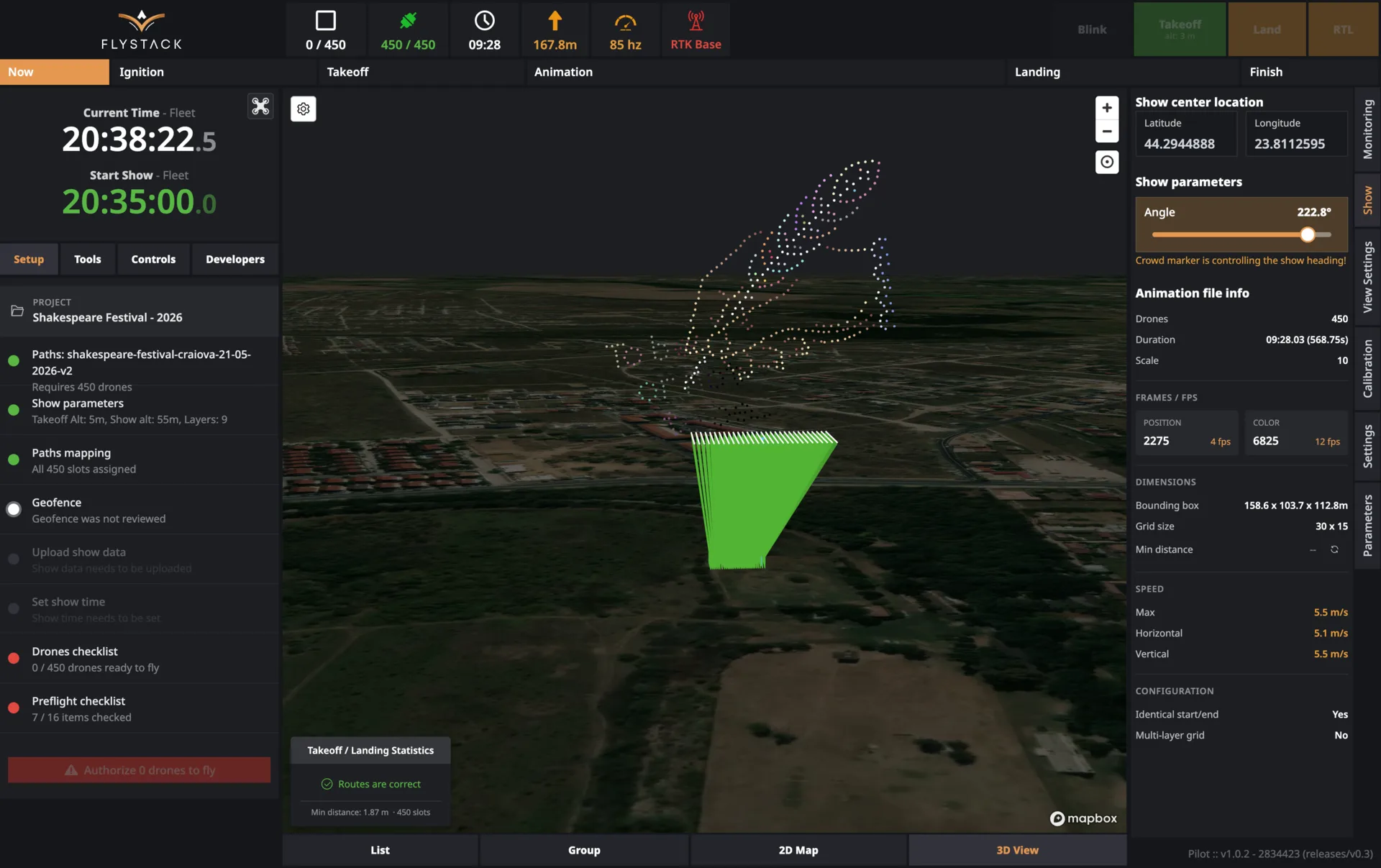Open the project folder icon
The height and width of the screenshot is (868, 1381).
[17, 311]
